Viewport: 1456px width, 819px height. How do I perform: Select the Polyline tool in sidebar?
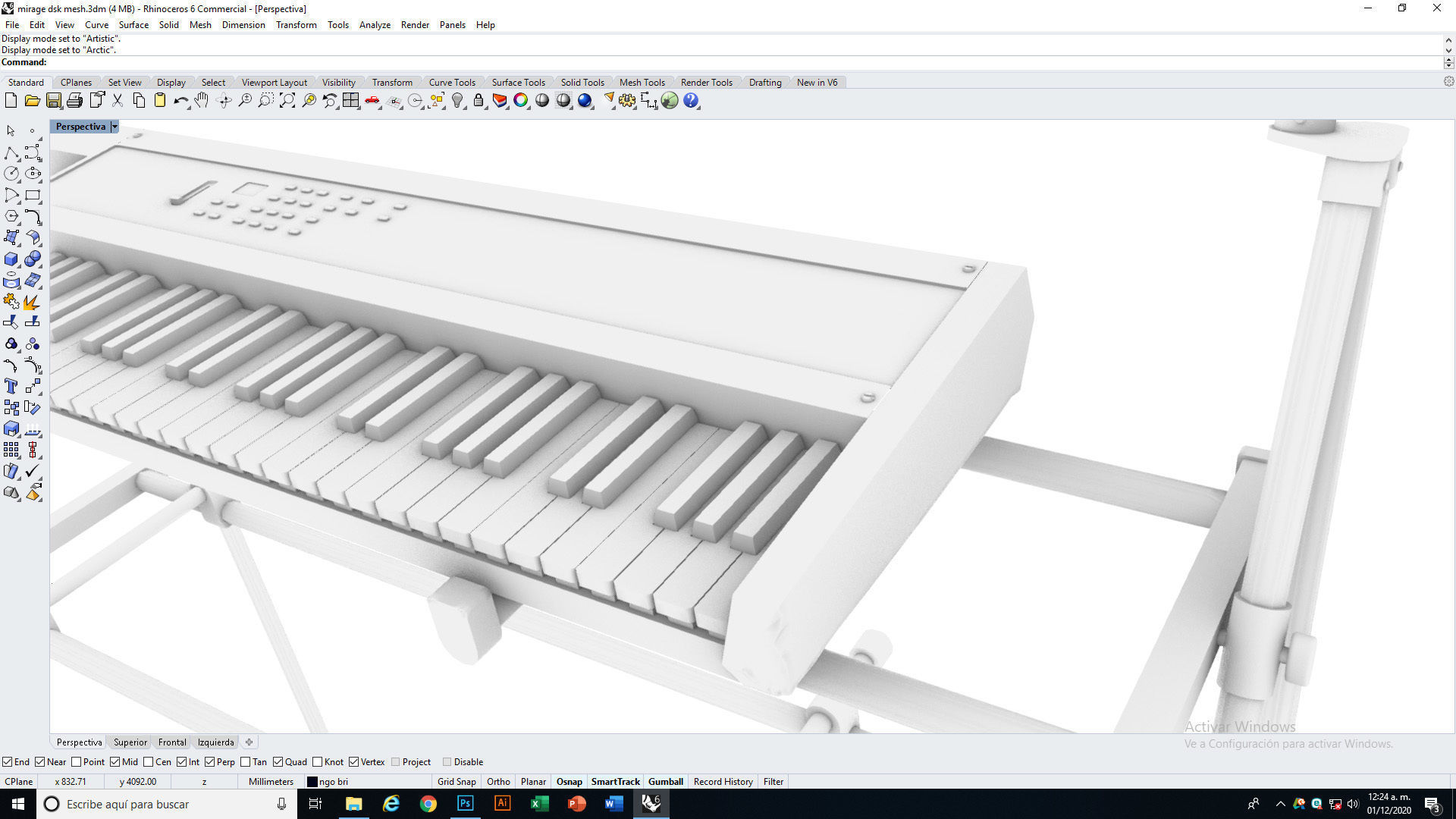[11, 152]
